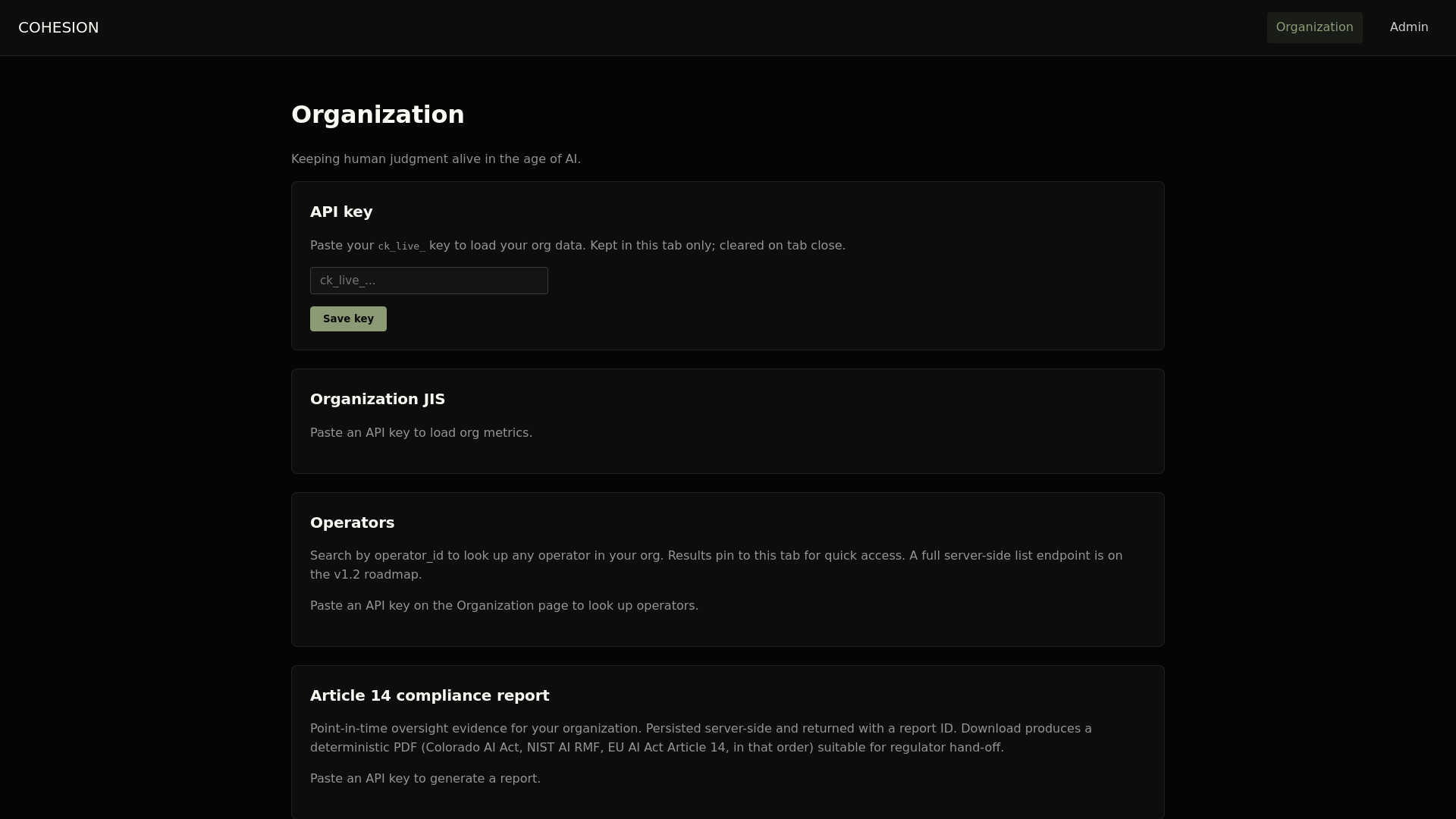
Task: Click text 'Paste an API key on the Organization page'
Action: 504,606
